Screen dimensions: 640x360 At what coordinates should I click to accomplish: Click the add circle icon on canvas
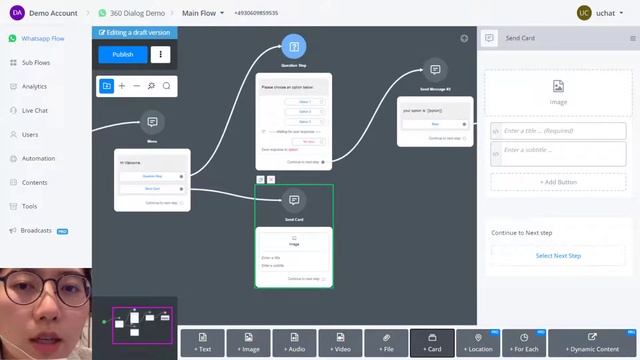pos(464,38)
